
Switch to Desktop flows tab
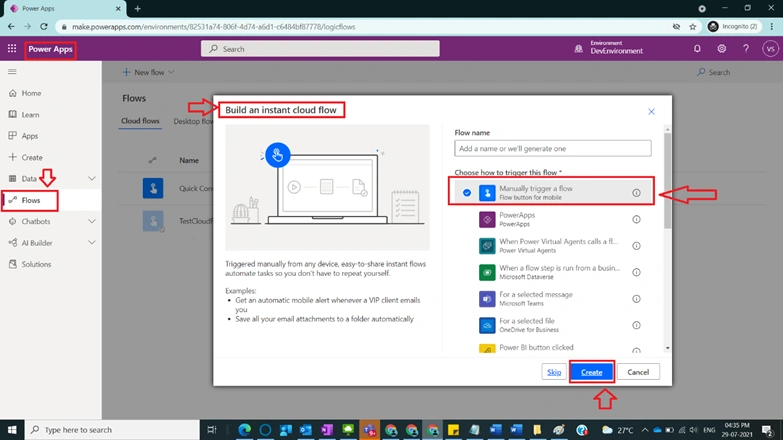(x=193, y=121)
